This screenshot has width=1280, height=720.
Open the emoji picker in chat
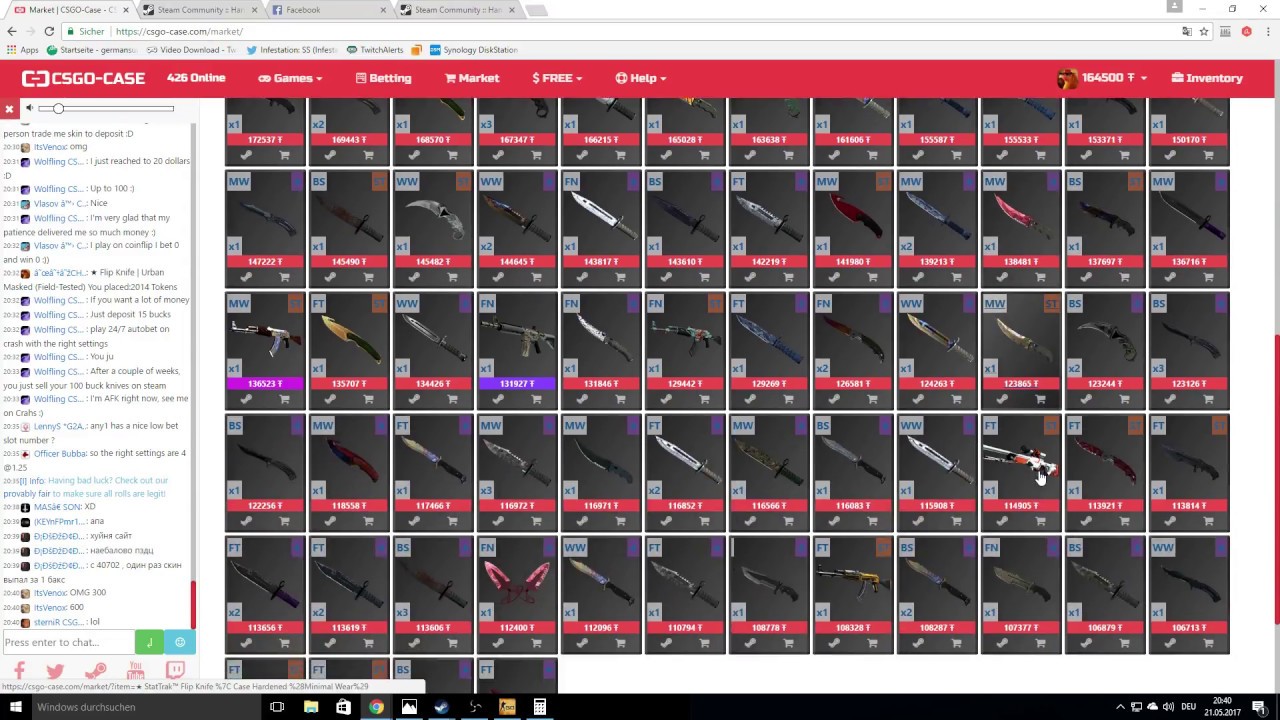[180, 642]
